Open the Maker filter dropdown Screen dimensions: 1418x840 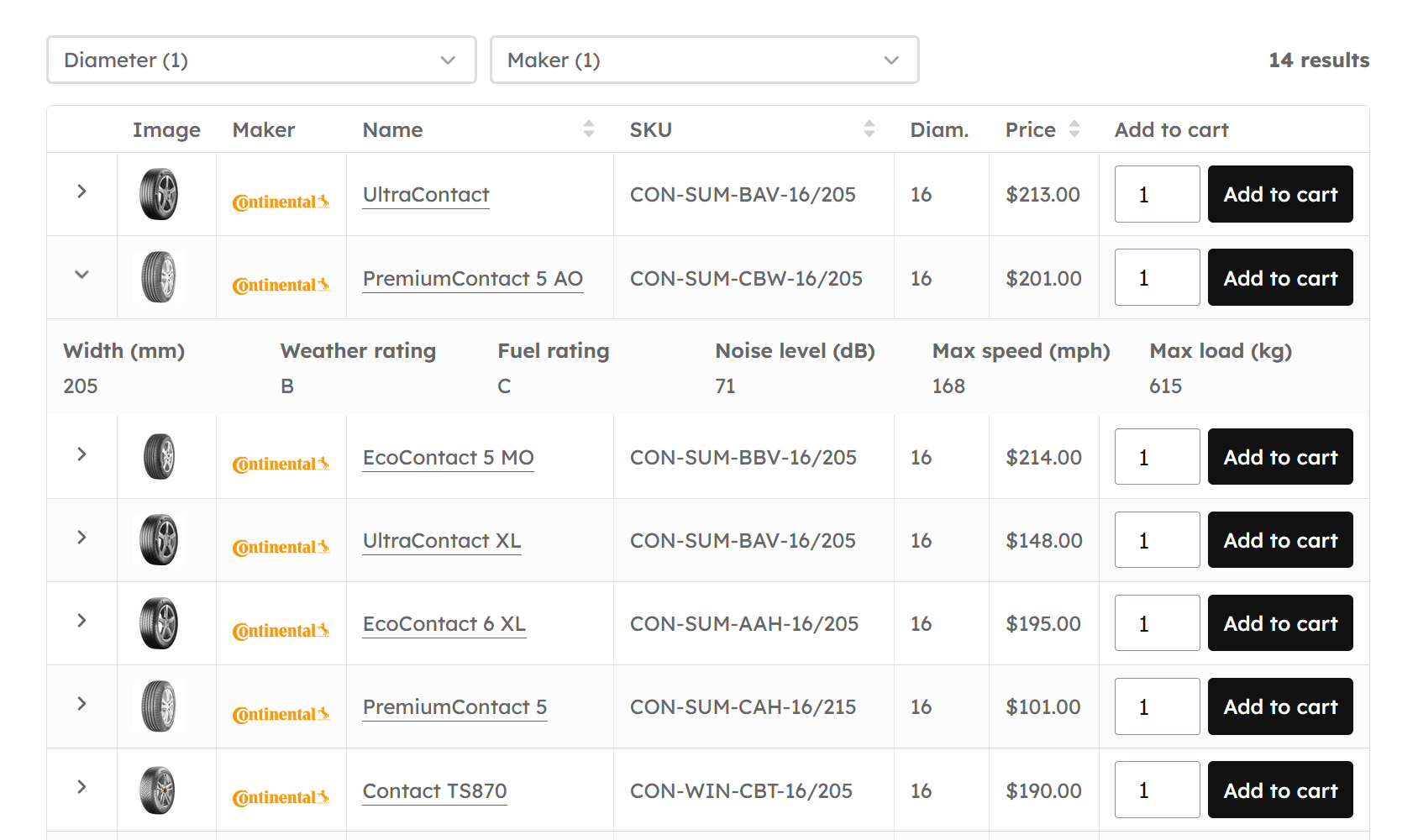[x=704, y=60]
